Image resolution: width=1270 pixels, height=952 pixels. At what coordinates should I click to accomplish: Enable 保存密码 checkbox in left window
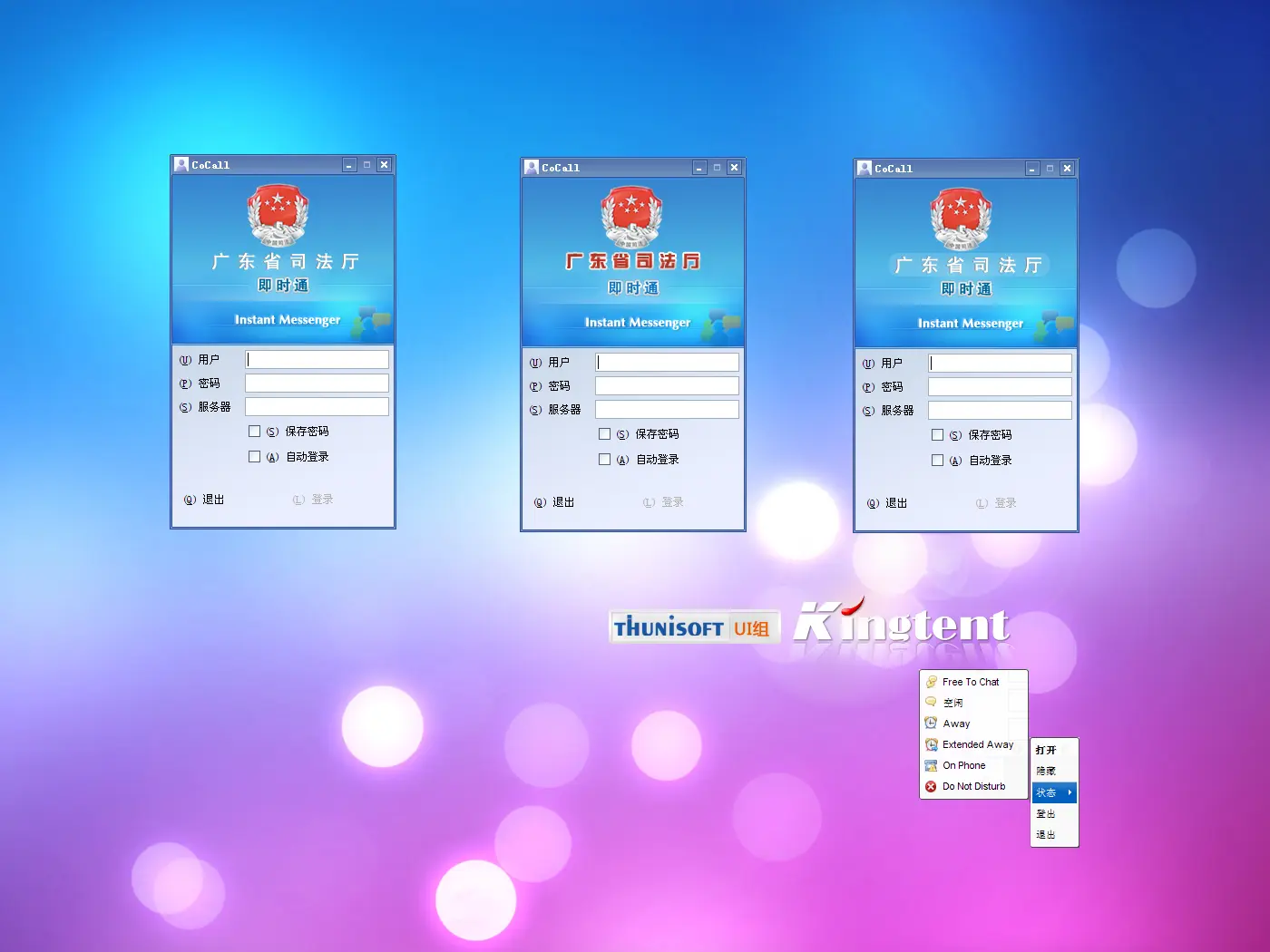point(255,432)
